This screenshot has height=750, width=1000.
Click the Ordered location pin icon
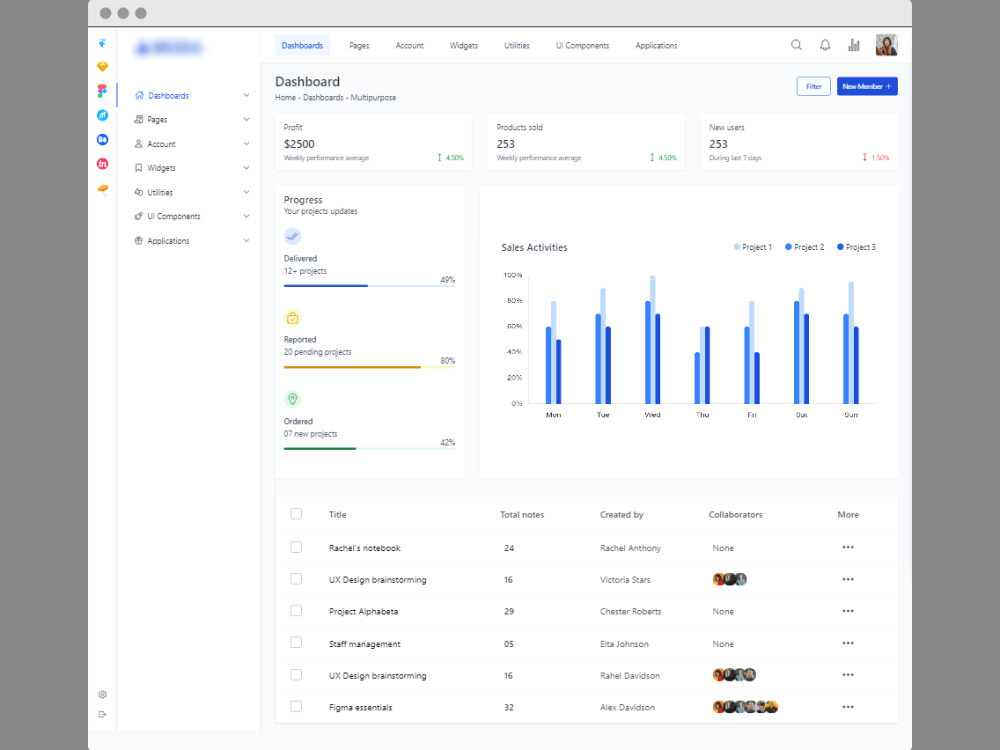tap(292, 399)
